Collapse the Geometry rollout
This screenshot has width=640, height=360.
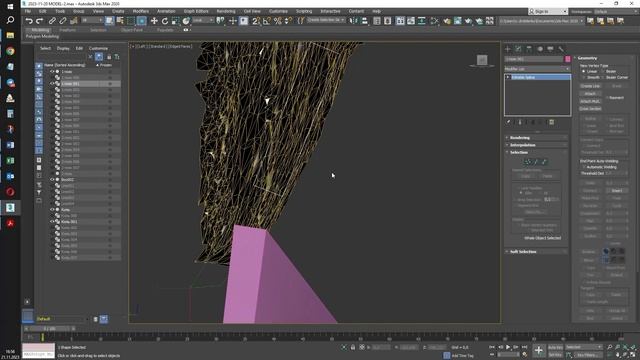[604, 58]
